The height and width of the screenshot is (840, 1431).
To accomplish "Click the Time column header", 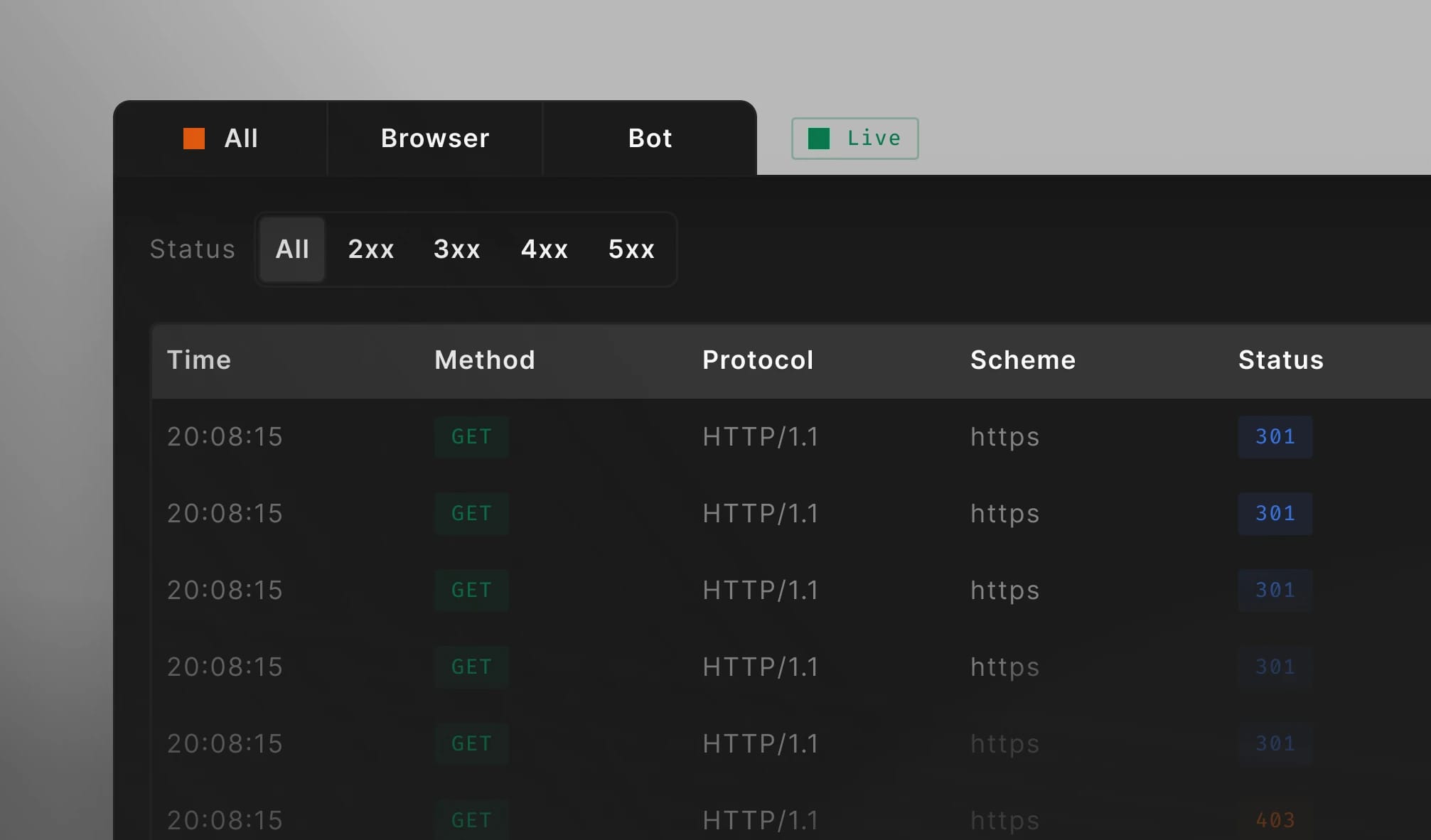I will pyautogui.click(x=199, y=360).
